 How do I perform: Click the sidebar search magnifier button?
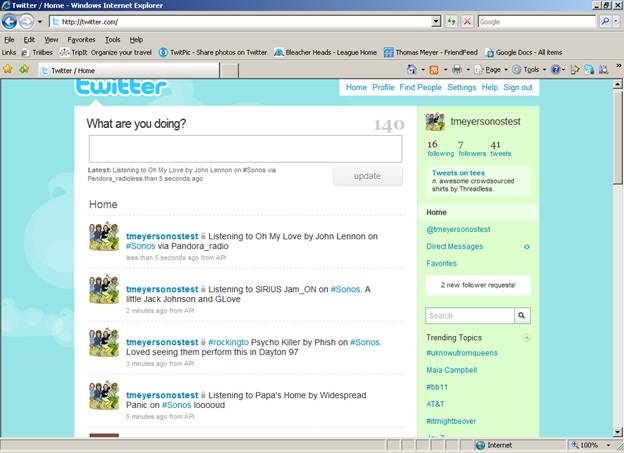521,315
